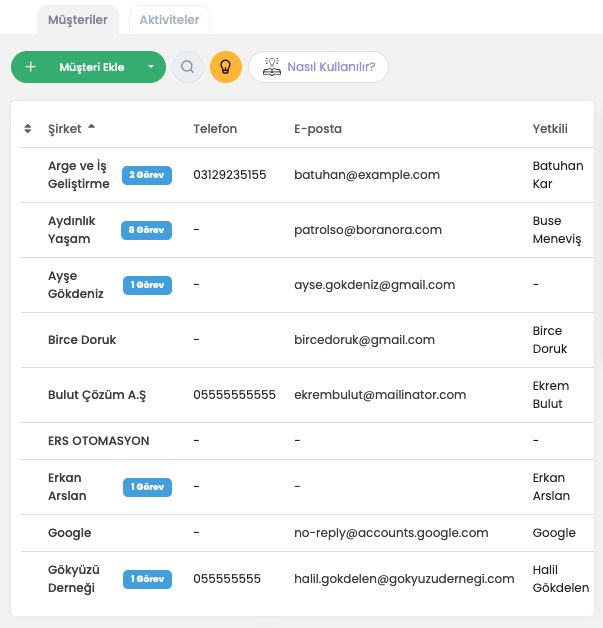Image resolution: width=603 pixels, height=628 pixels.
Task: Open the Bulut Çözüm A.Ş company
Action: [x=97, y=395]
